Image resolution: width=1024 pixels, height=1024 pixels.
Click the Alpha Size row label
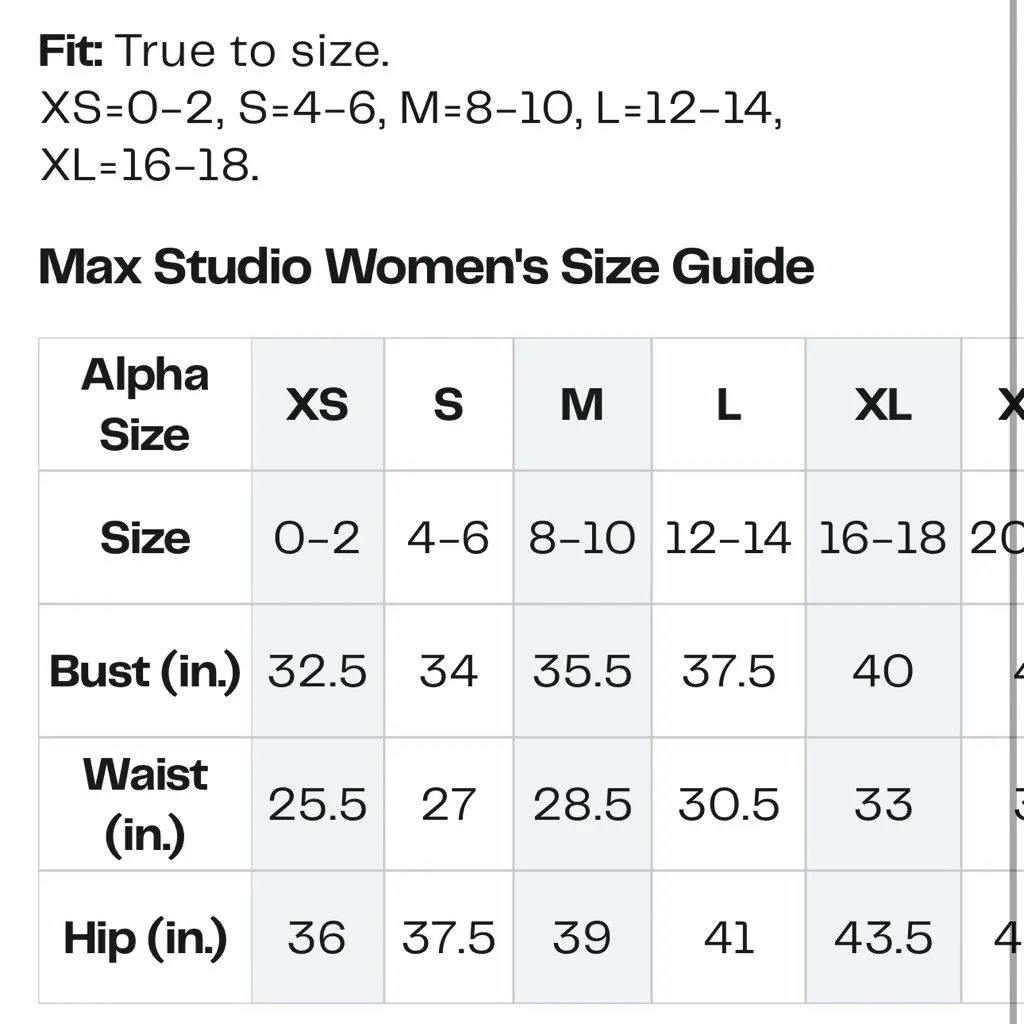(145, 405)
